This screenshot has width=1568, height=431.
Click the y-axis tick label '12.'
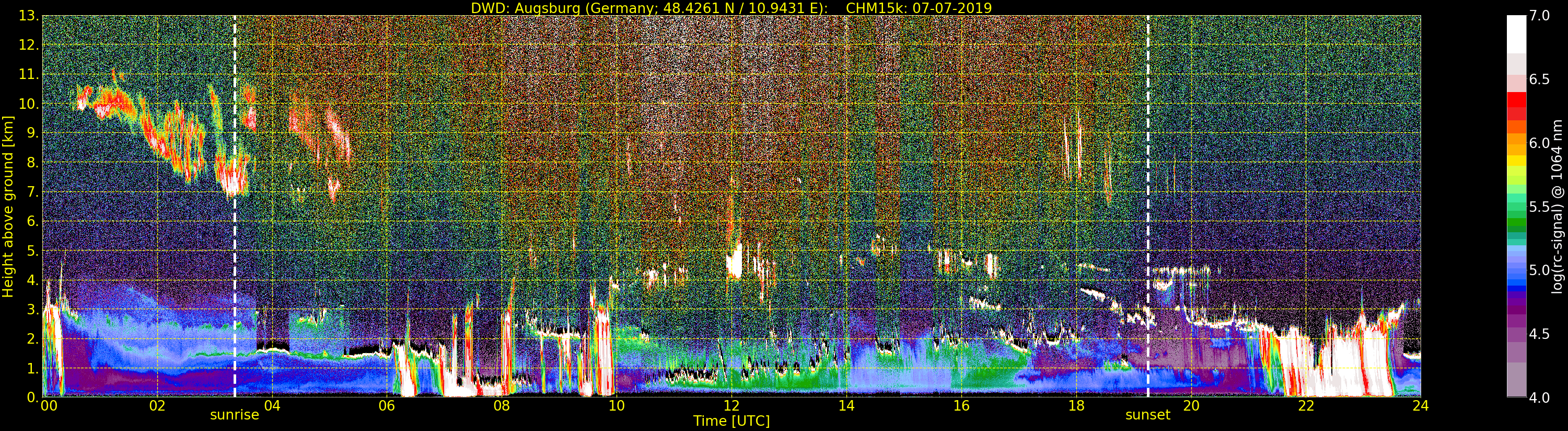(x=29, y=45)
